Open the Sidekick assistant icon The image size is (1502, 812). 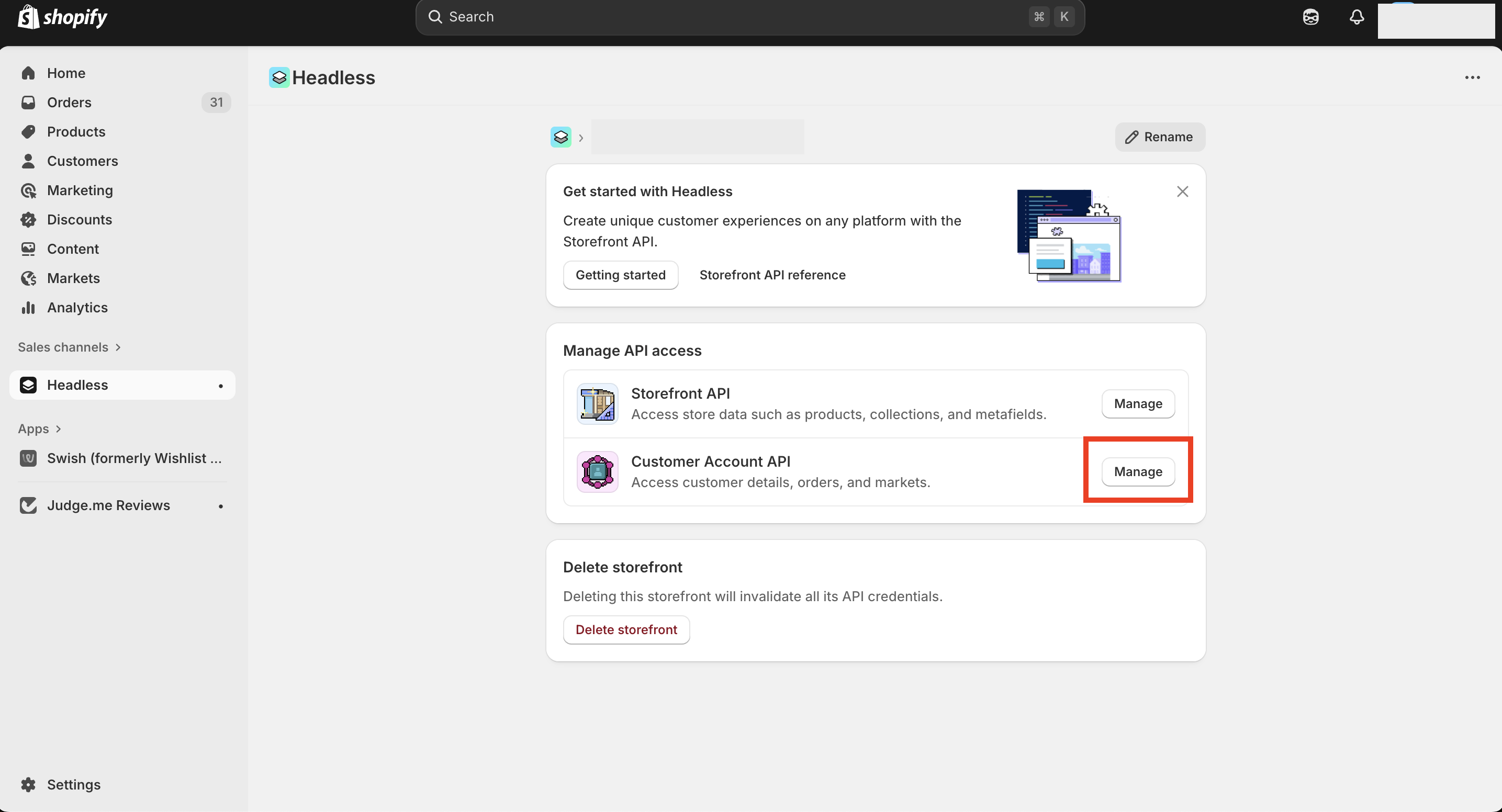tap(1310, 17)
